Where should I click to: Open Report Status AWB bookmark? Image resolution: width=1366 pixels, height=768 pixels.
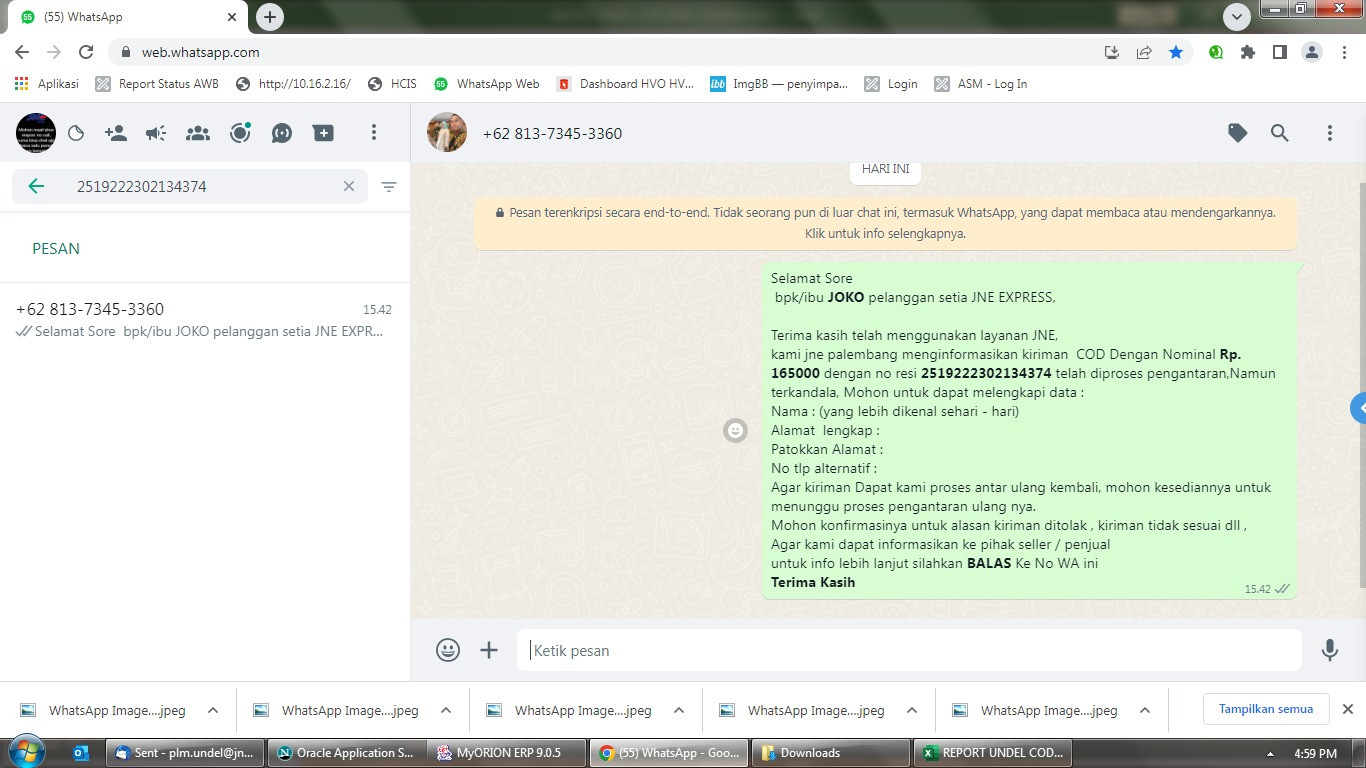[157, 84]
